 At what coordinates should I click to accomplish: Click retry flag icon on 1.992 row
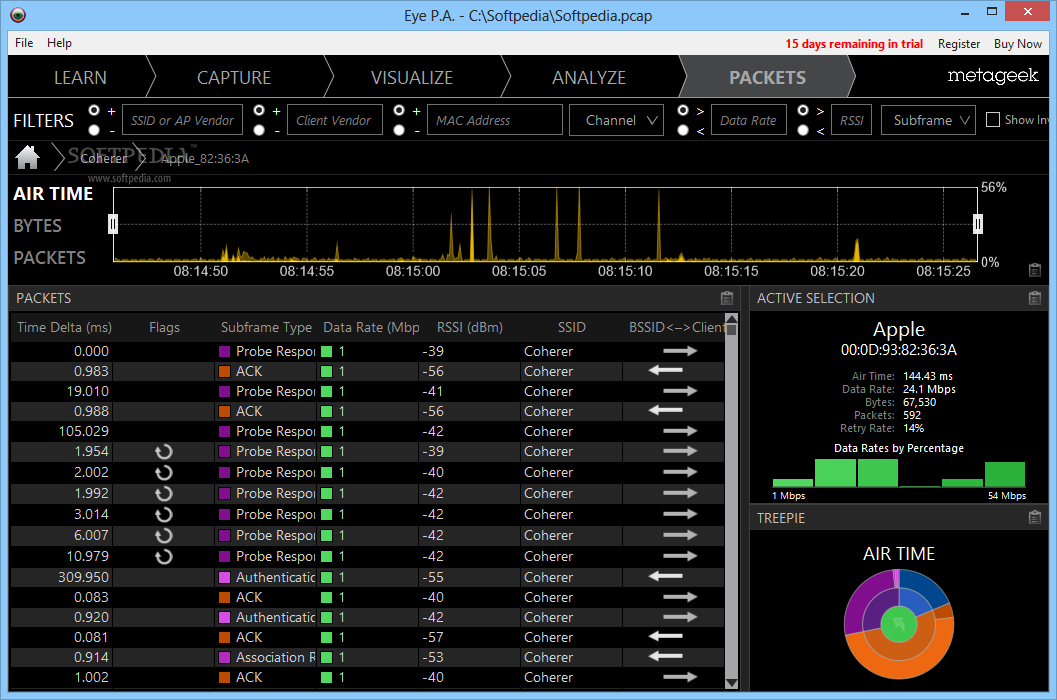click(x=164, y=494)
